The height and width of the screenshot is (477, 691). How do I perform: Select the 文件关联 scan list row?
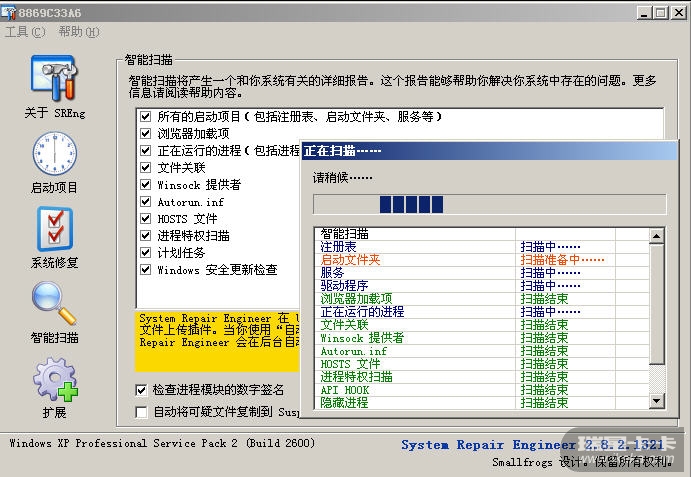pos(483,325)
